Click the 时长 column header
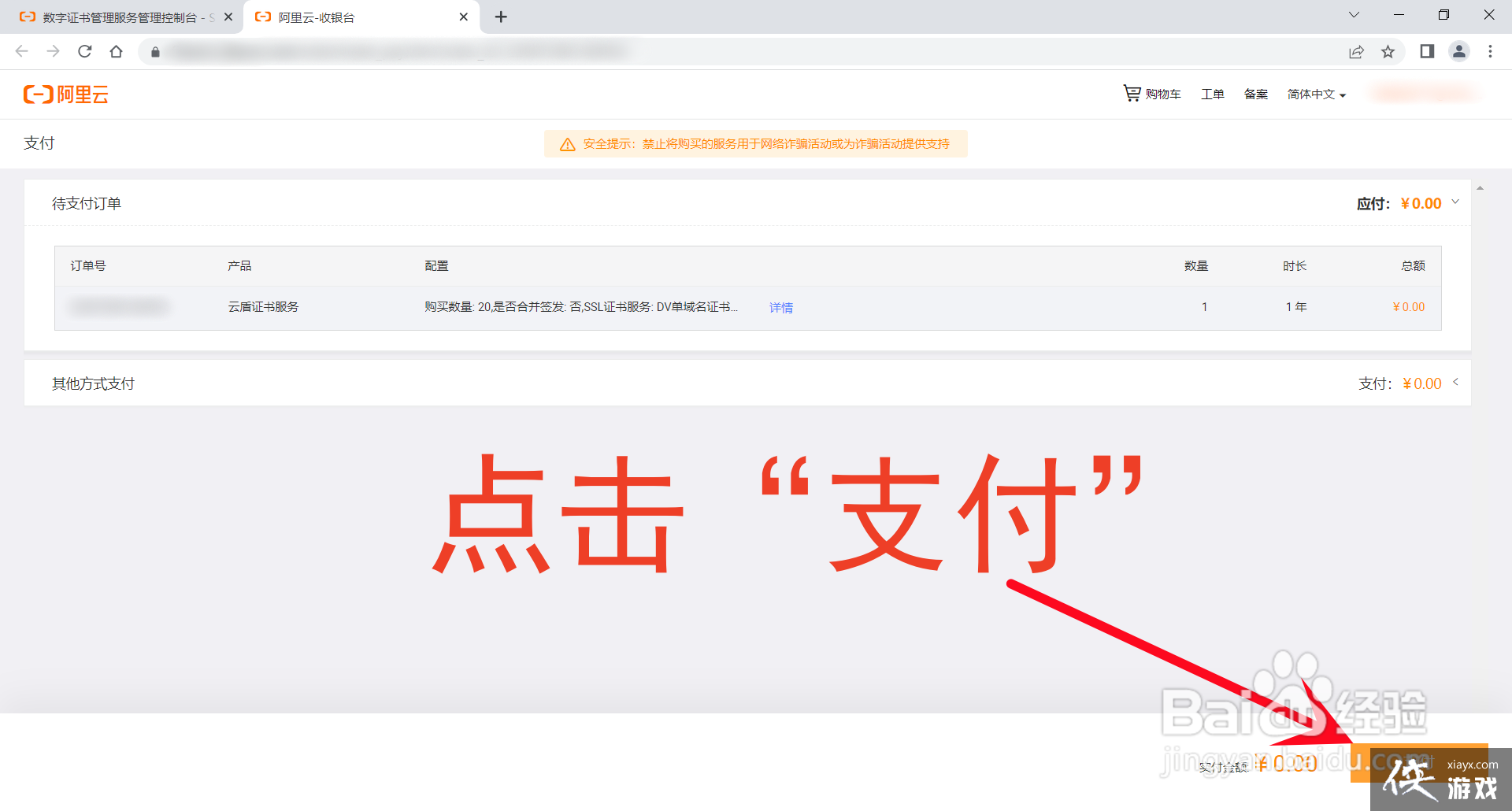Screen dimensions: 1512x811 point(1295,266)
